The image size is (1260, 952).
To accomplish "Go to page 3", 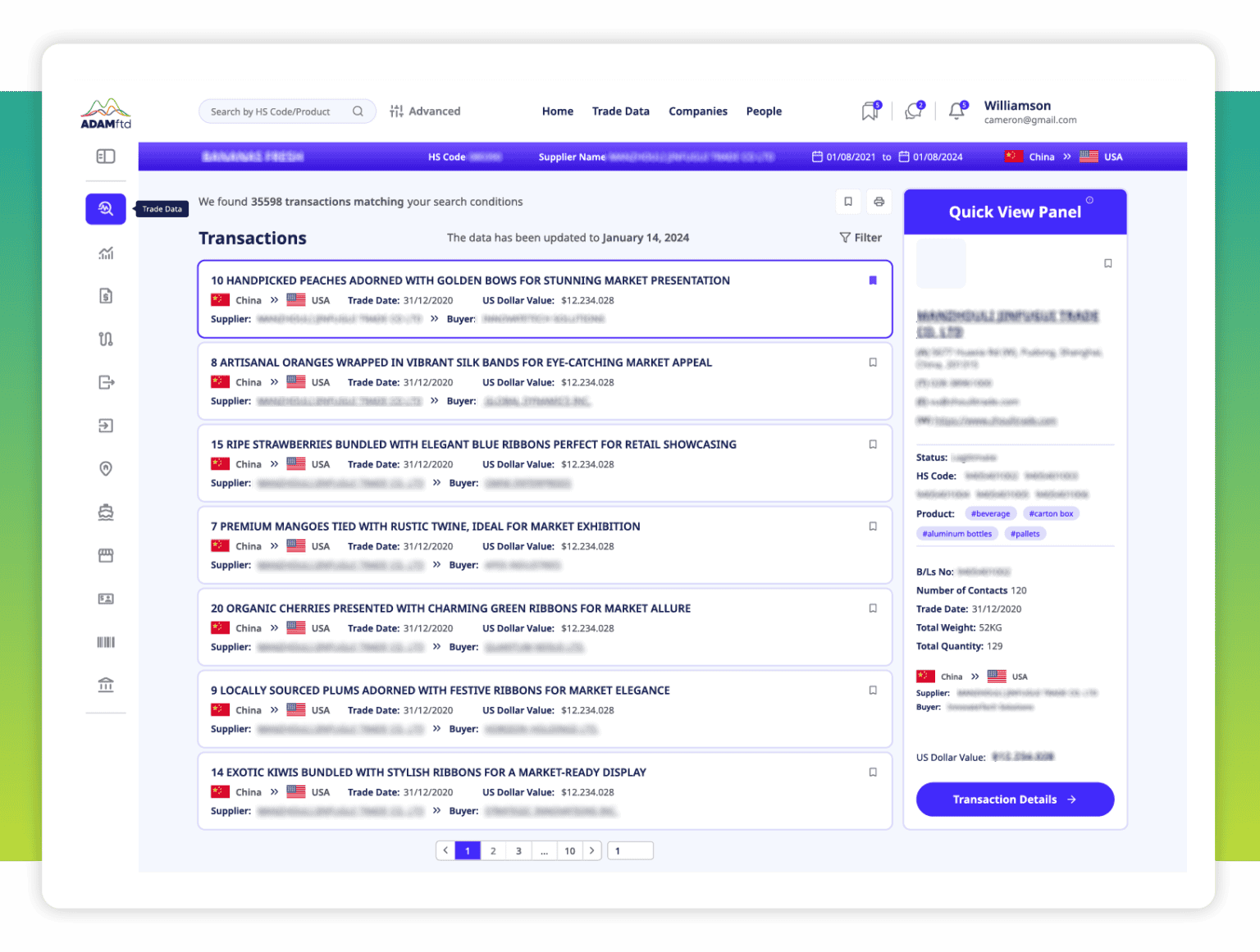I will 518,850.
